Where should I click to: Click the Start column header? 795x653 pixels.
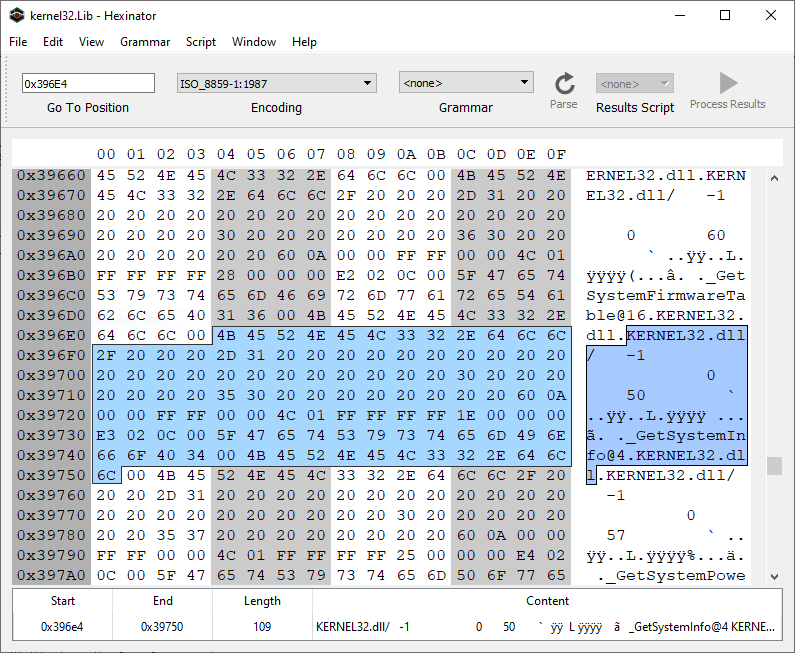pyautogui.click(x=63, y=601)
